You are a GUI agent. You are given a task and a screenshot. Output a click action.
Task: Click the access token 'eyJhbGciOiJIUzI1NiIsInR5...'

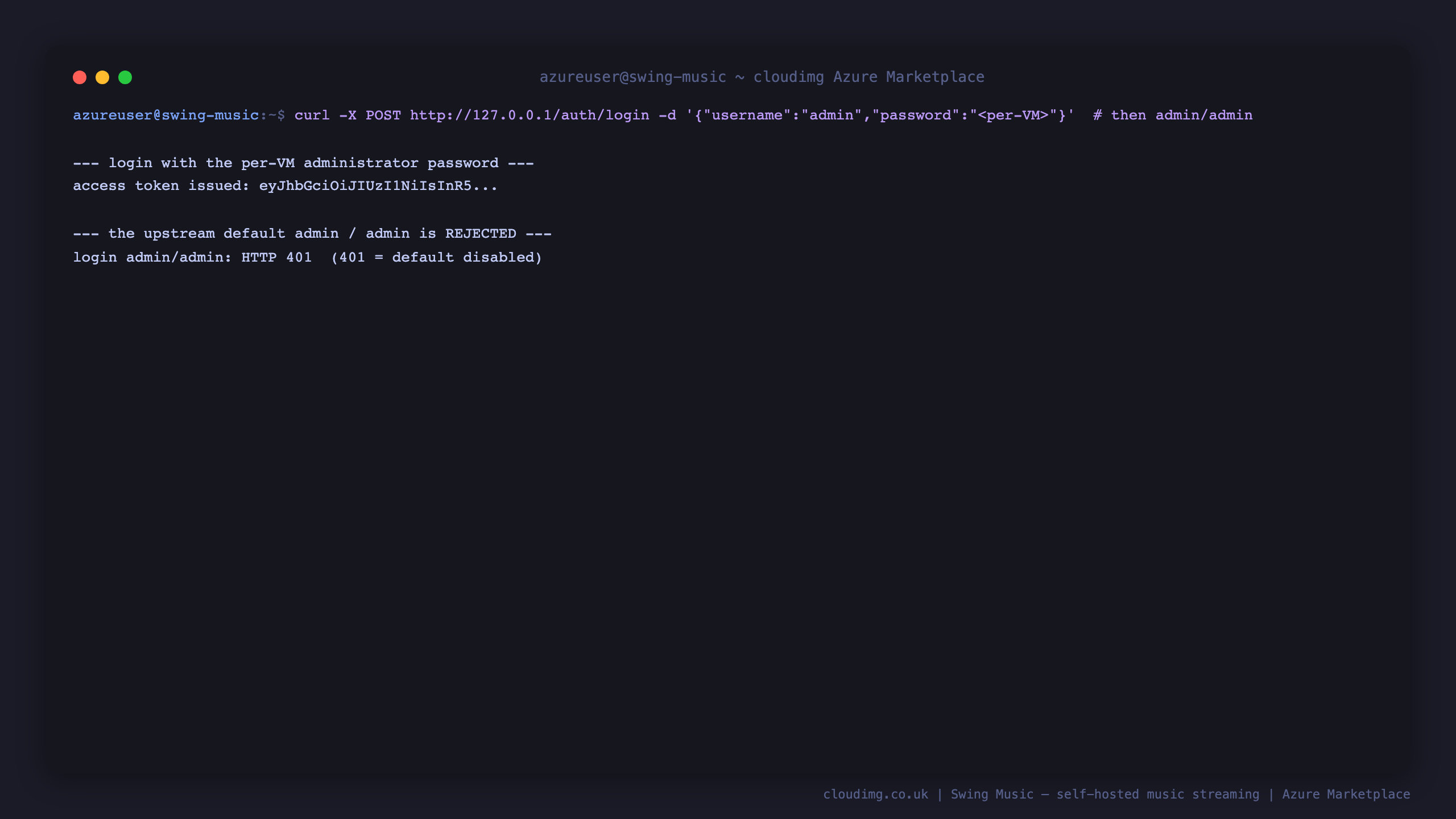[x=378, y=186]
